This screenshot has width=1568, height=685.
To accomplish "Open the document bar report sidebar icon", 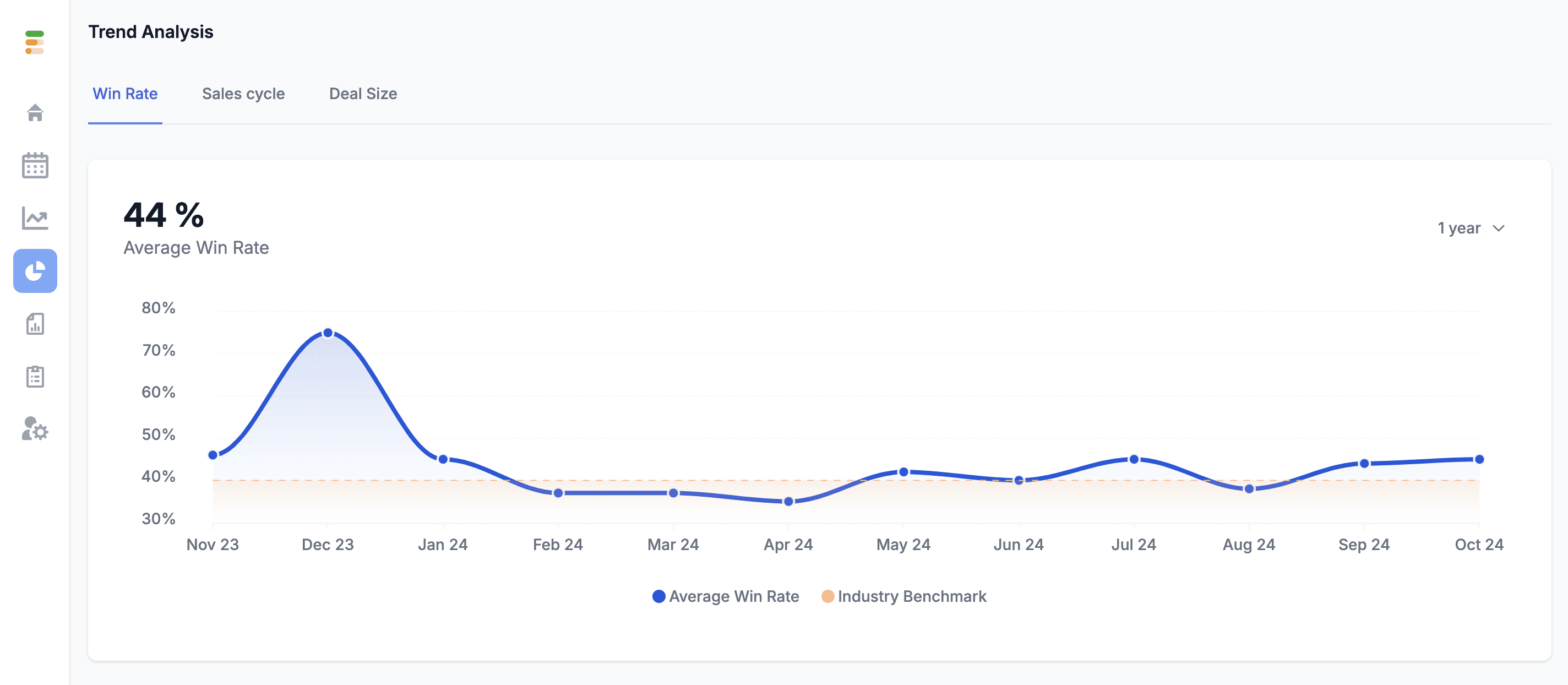I will click(35, 324).
